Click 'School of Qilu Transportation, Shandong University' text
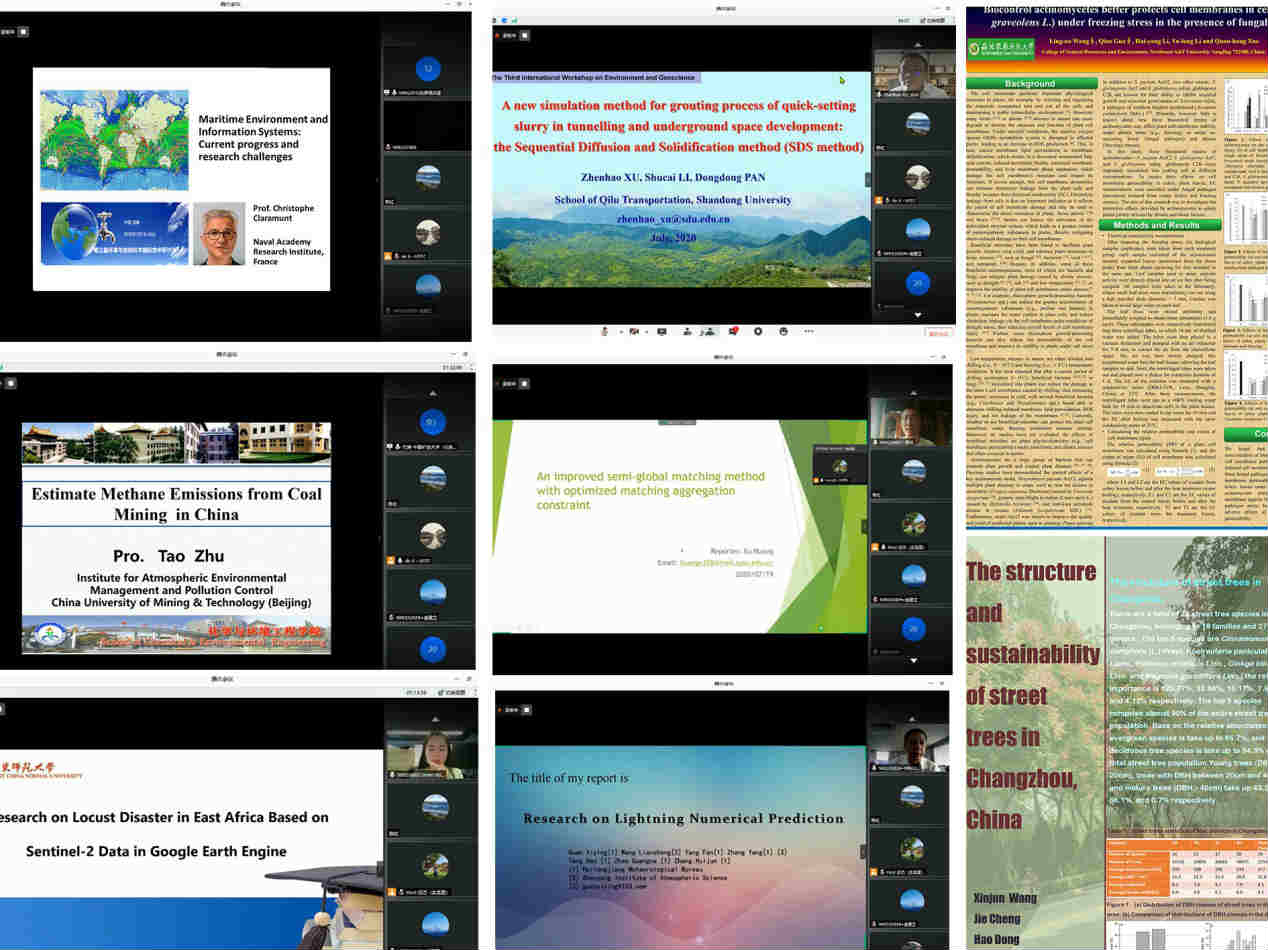Image resolution: width=1268 pixels, height=950 pixels. 672,200
